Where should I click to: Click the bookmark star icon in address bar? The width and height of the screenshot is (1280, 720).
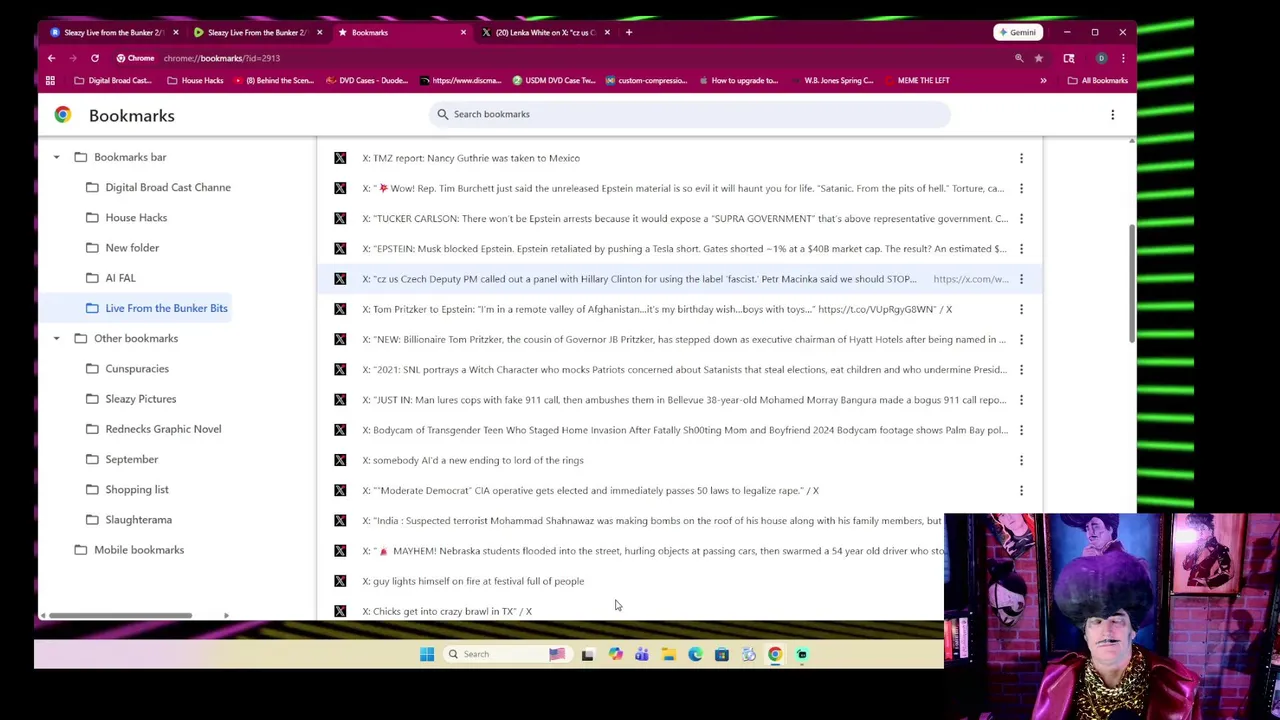(x=1039, y=58)
